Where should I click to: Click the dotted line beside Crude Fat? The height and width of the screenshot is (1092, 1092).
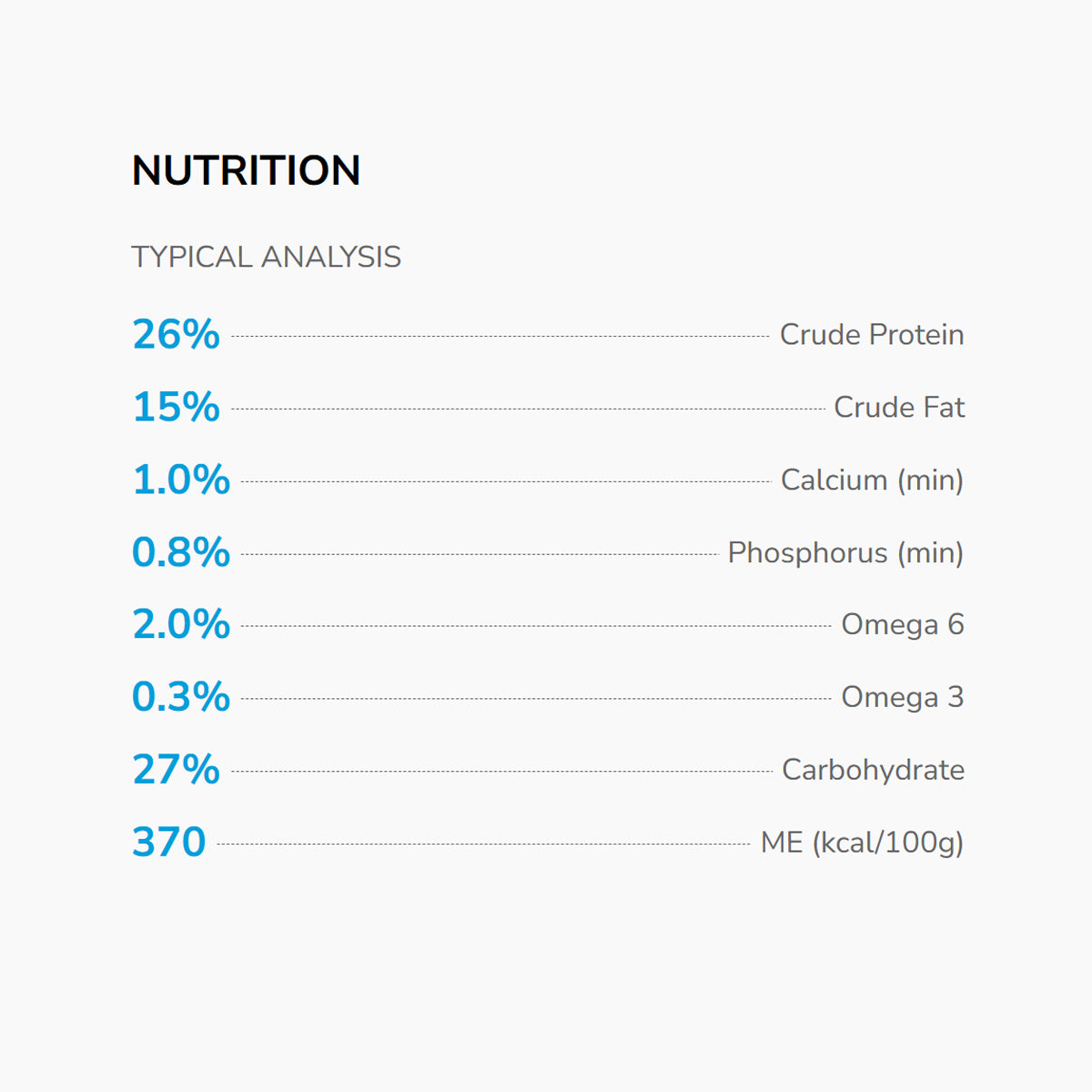528,409
